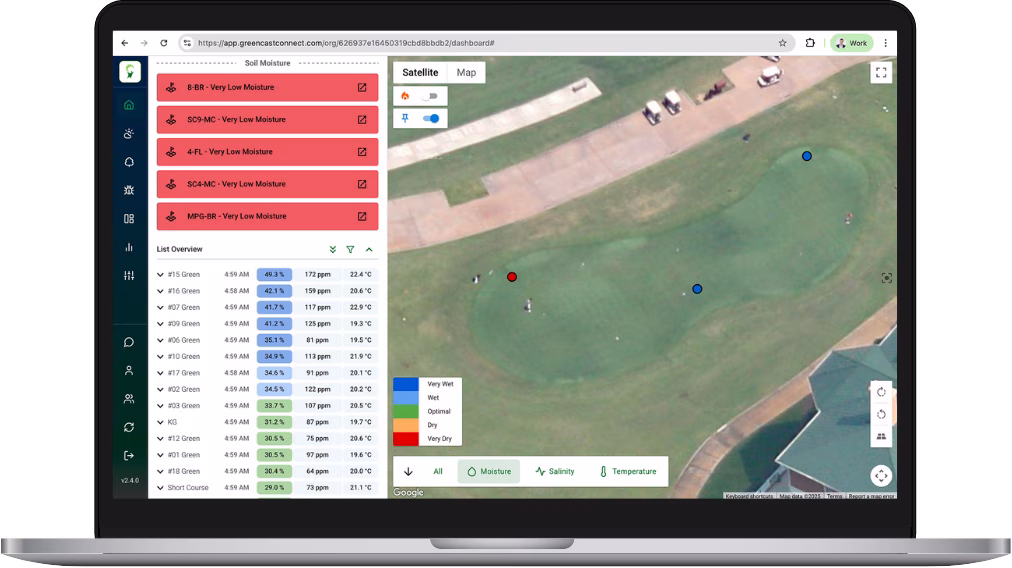Open the layout panels sidebar icon
This screenshot has height=568, width=1012.
pos(129,219)
